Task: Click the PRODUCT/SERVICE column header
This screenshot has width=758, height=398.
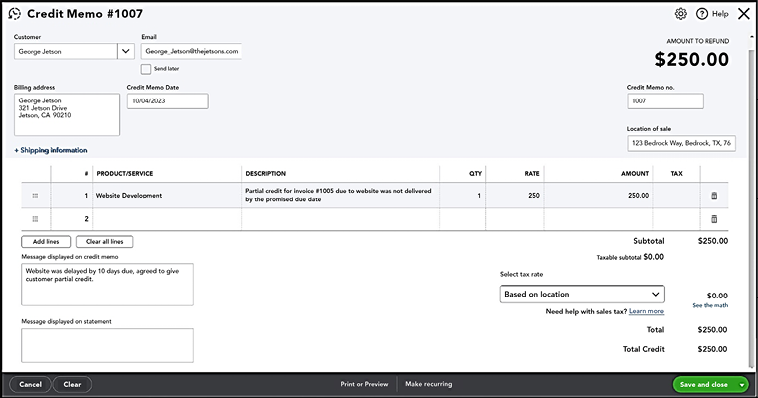Action: pyautogui.click(x=125, y=174)
